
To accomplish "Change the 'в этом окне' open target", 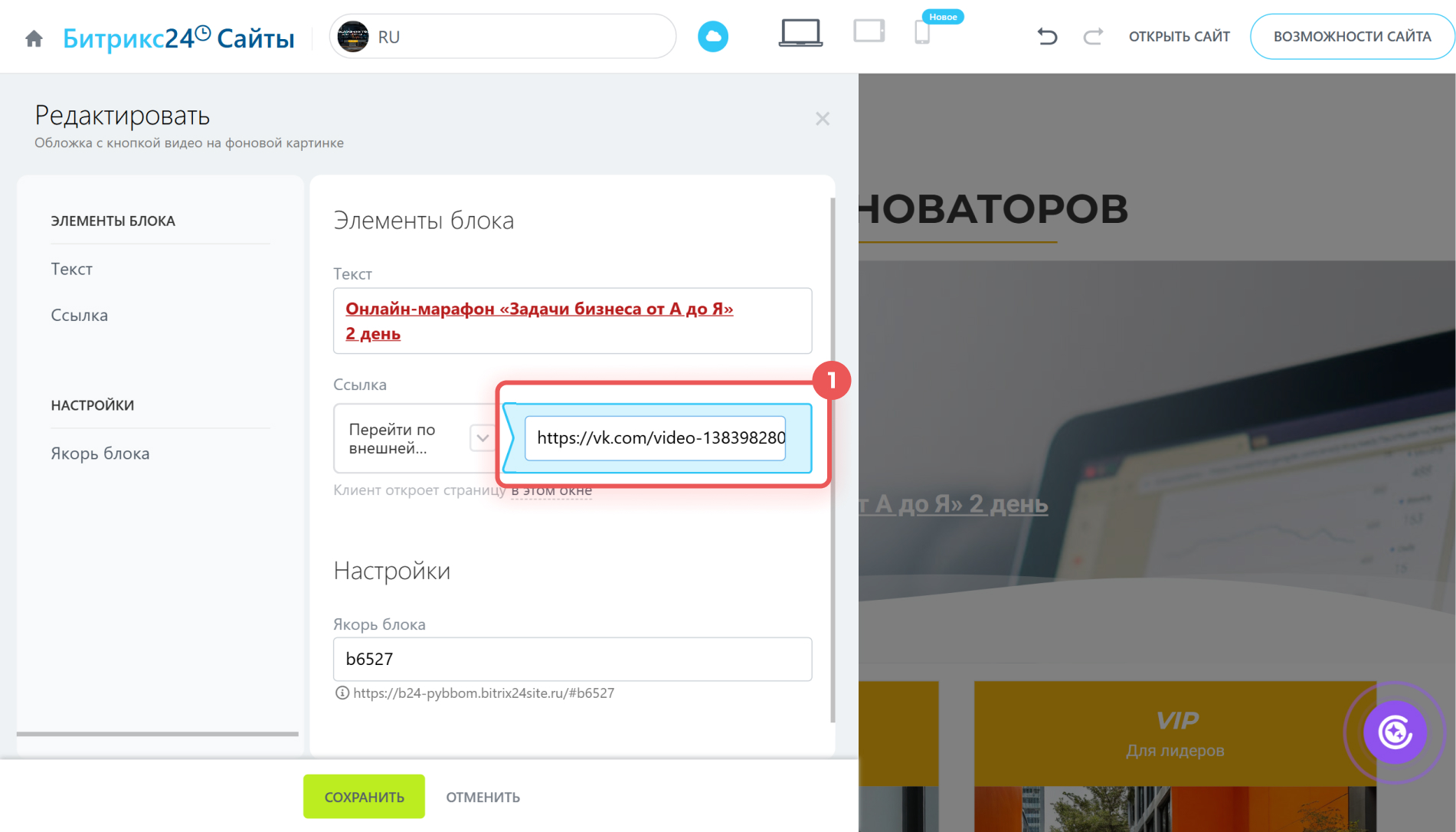I will coord(551,490).
